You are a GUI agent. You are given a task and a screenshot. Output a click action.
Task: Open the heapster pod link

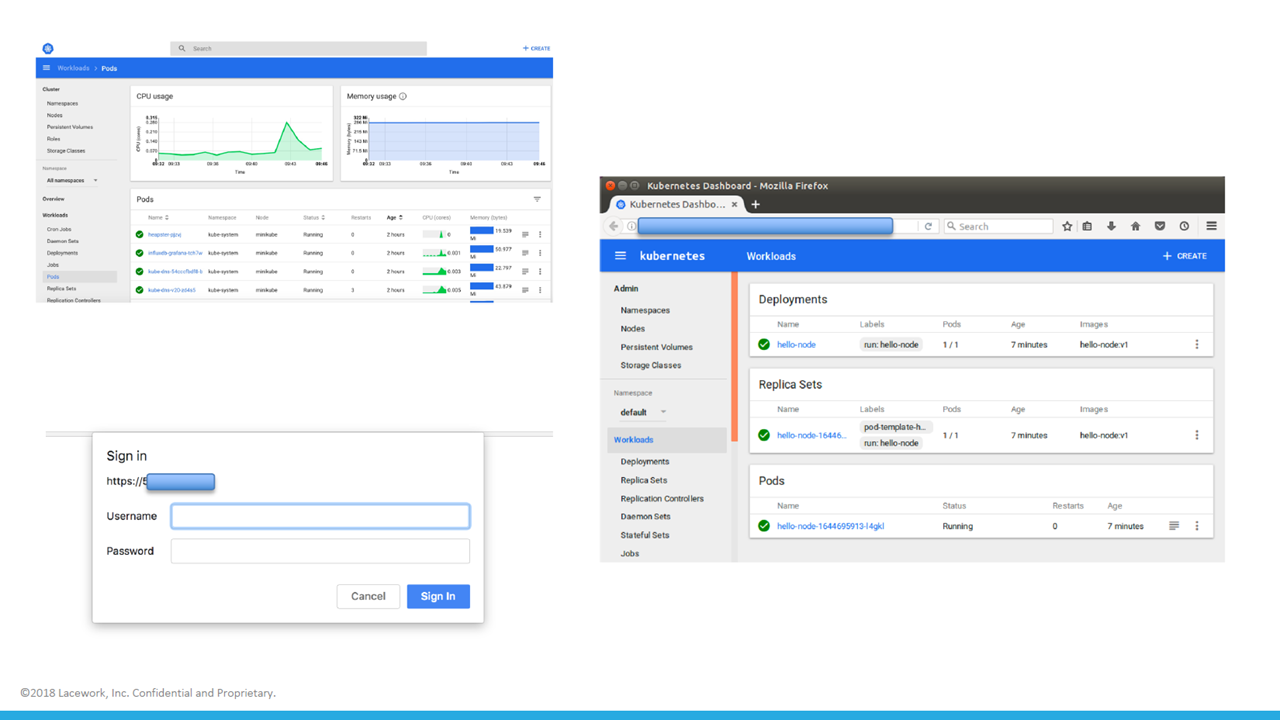coord(165,235)
